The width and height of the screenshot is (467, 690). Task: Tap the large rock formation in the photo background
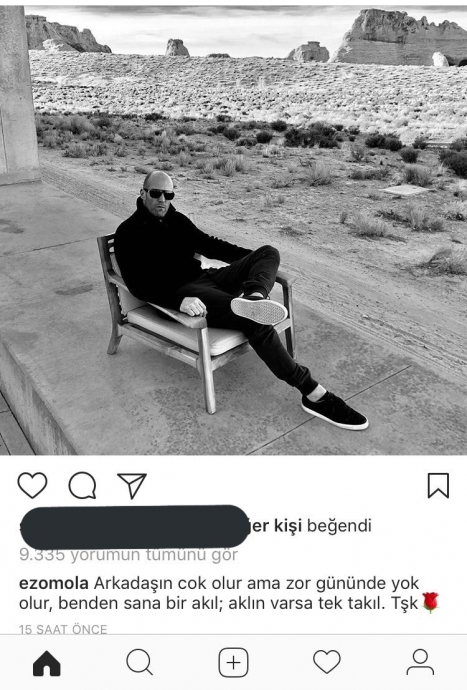[398, 37]
